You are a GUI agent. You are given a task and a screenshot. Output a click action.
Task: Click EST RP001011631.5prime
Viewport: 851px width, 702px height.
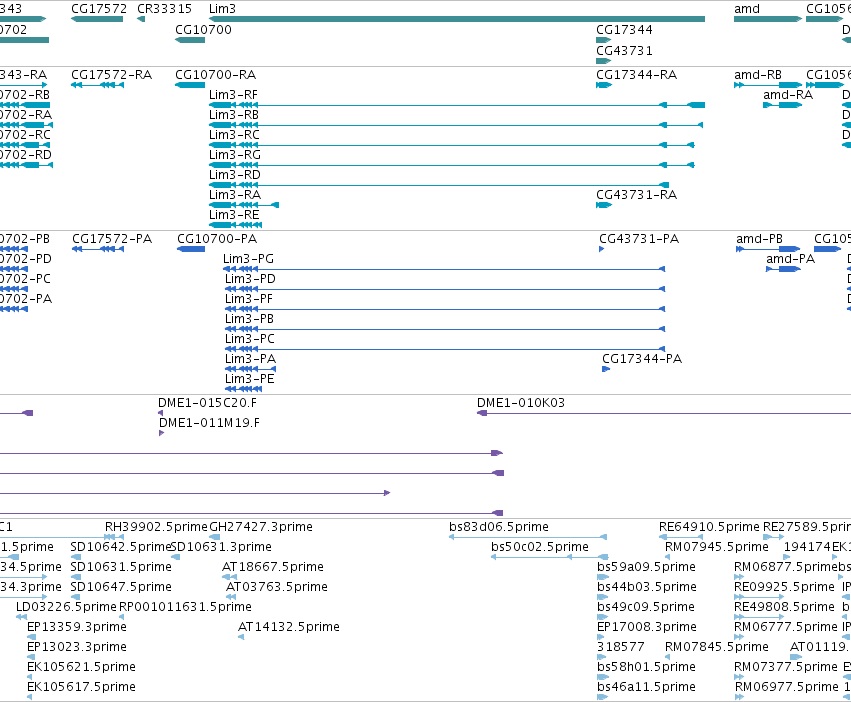pos(185,606)
